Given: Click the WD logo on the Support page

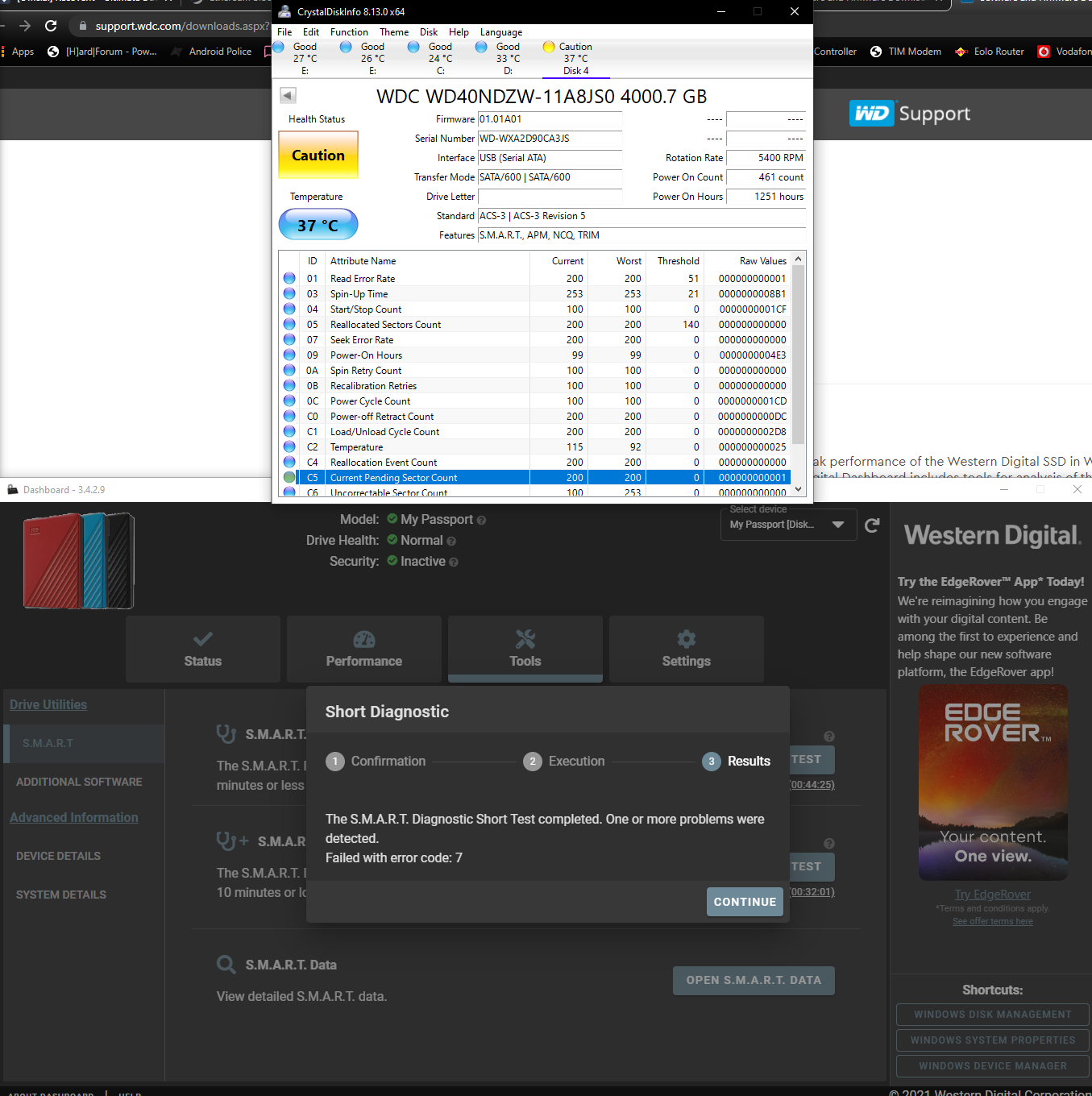Looking at the screenshot, I should [x=872, y=114].
